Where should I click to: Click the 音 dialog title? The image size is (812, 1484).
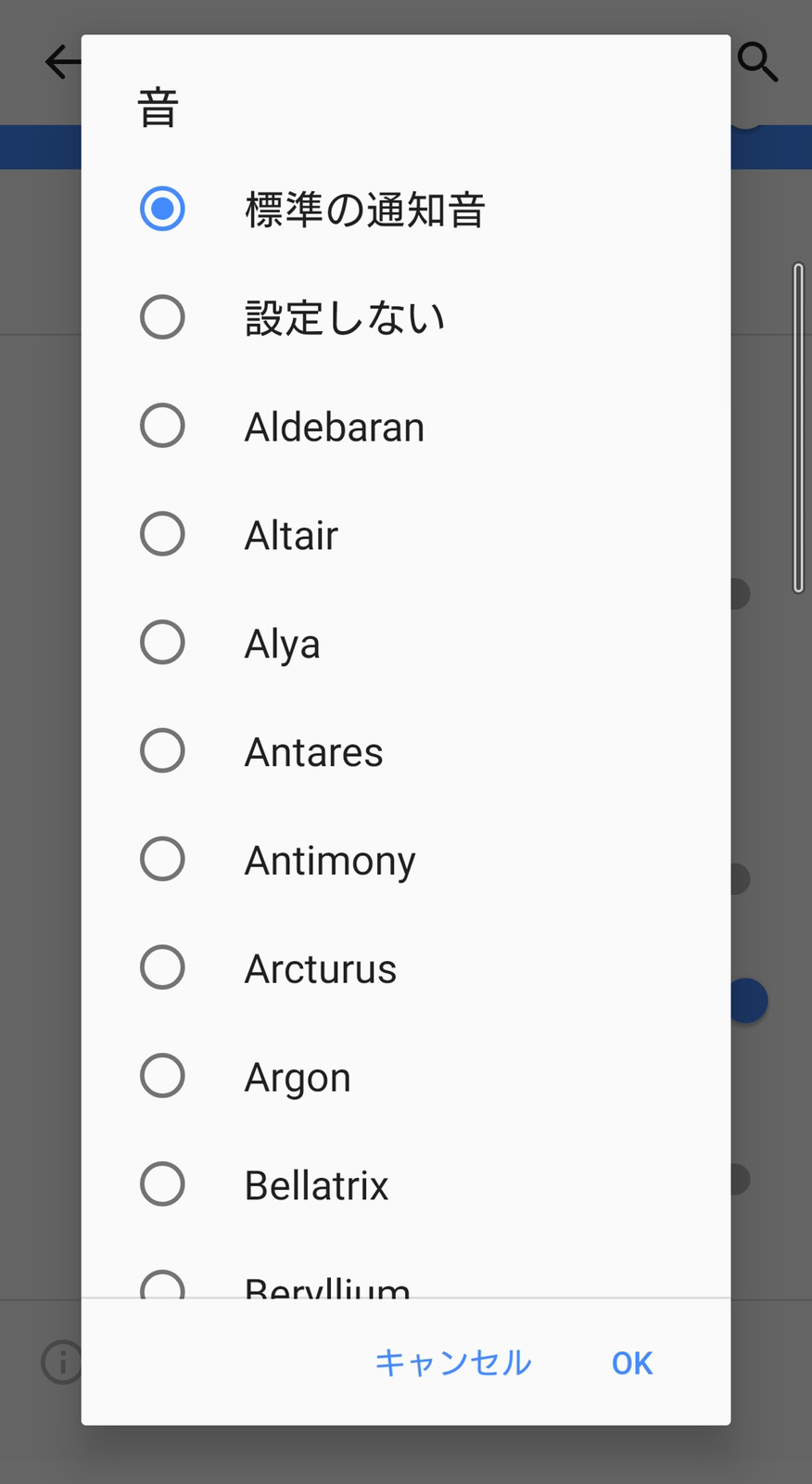[x=158, y=108]
